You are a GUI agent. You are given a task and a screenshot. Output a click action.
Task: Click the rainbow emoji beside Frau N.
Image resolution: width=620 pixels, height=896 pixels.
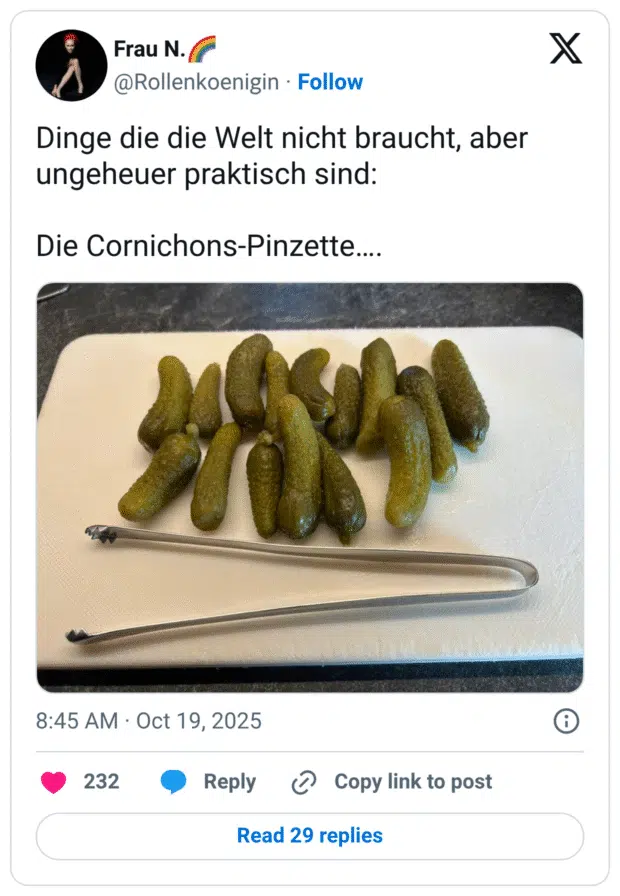[x=201, y=48]
